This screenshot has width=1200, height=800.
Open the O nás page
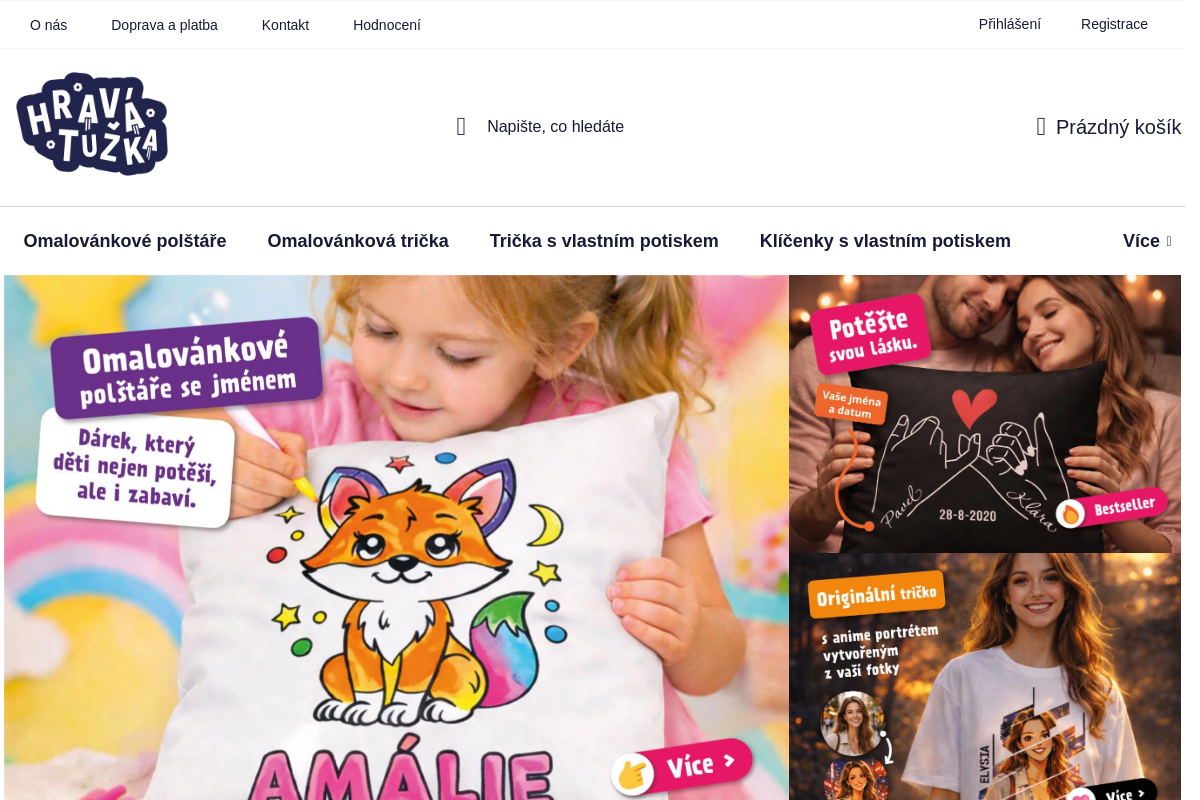click(x=49, y=25)
